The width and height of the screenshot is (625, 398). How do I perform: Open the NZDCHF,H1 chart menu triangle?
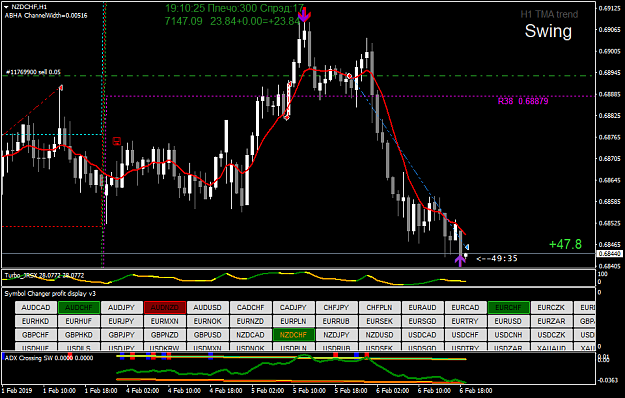6,7
